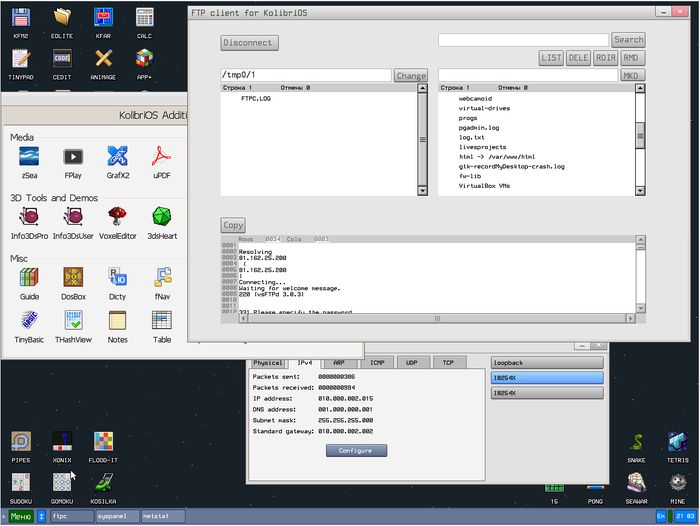
Task: Select the virtual-drives remote folder
Action: click(x=483, y=109)
